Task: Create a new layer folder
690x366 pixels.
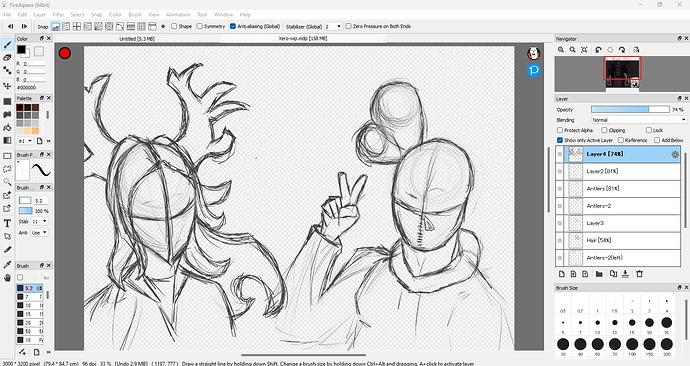Action: (599, 274)
